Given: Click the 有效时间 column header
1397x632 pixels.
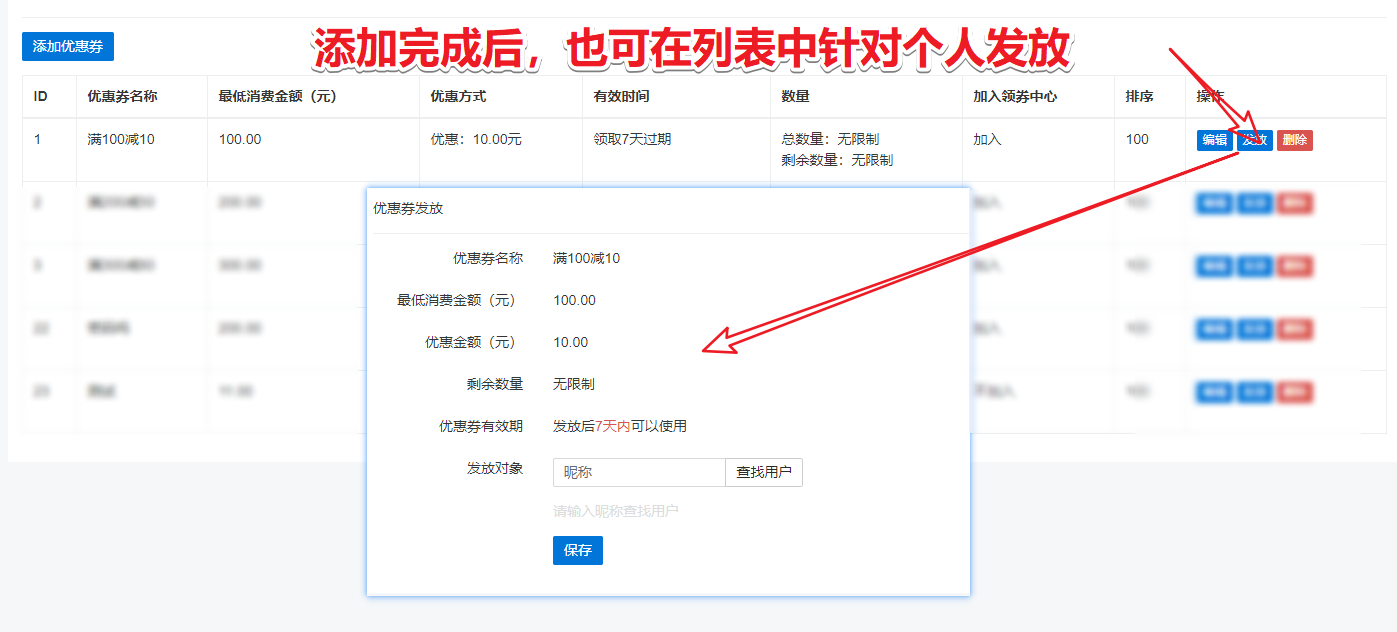Looking at the screenshot, I should [x=621, y=97].
